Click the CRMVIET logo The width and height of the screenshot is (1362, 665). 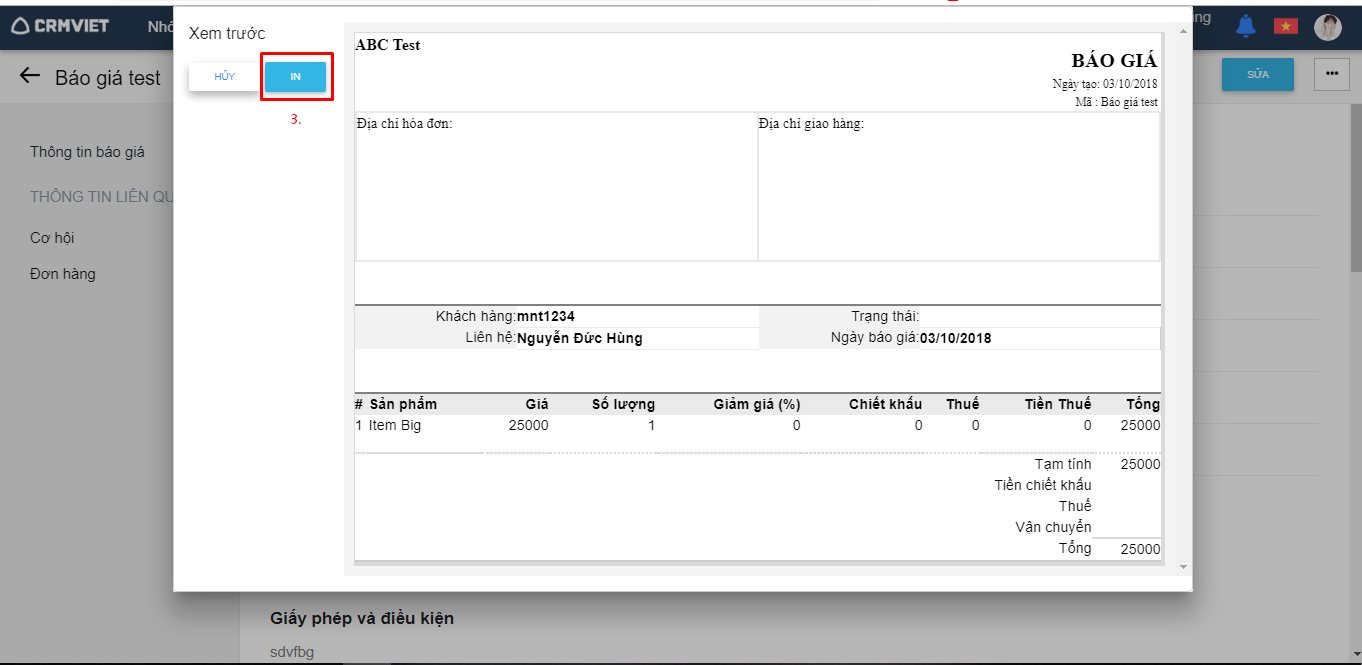60,25
